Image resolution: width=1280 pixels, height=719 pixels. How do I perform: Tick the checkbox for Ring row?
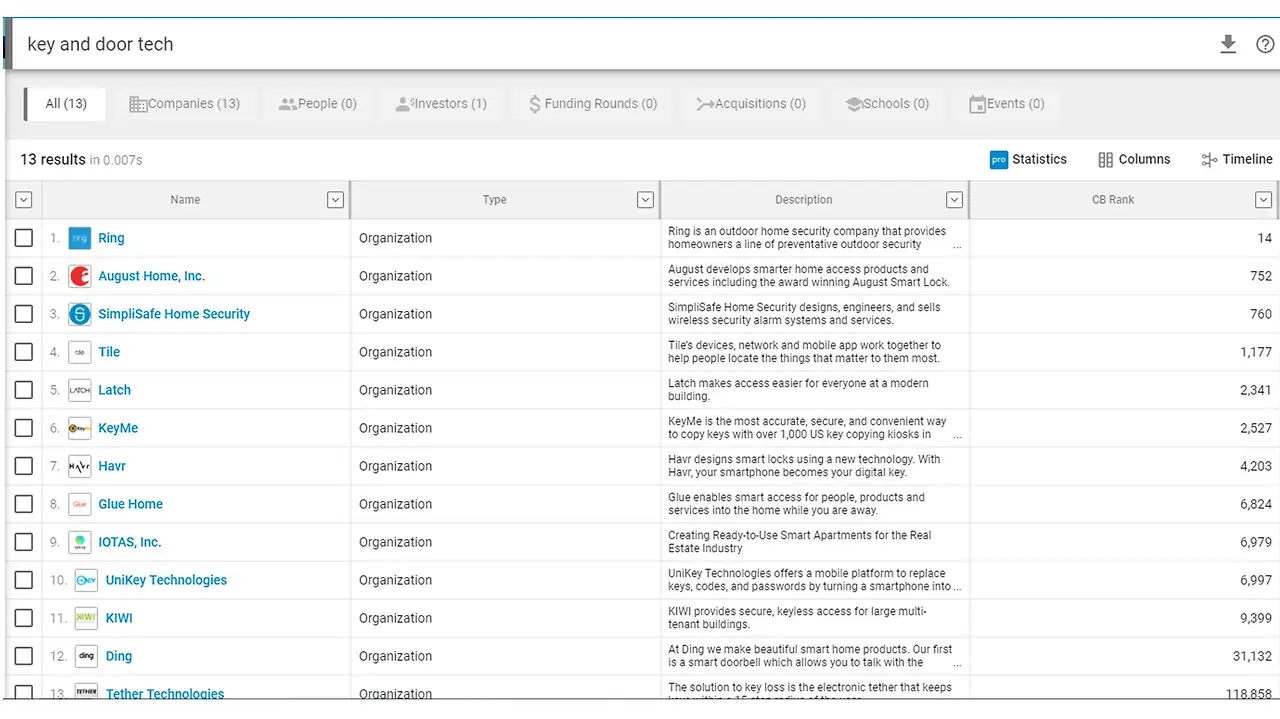click(x=24, y=238)
